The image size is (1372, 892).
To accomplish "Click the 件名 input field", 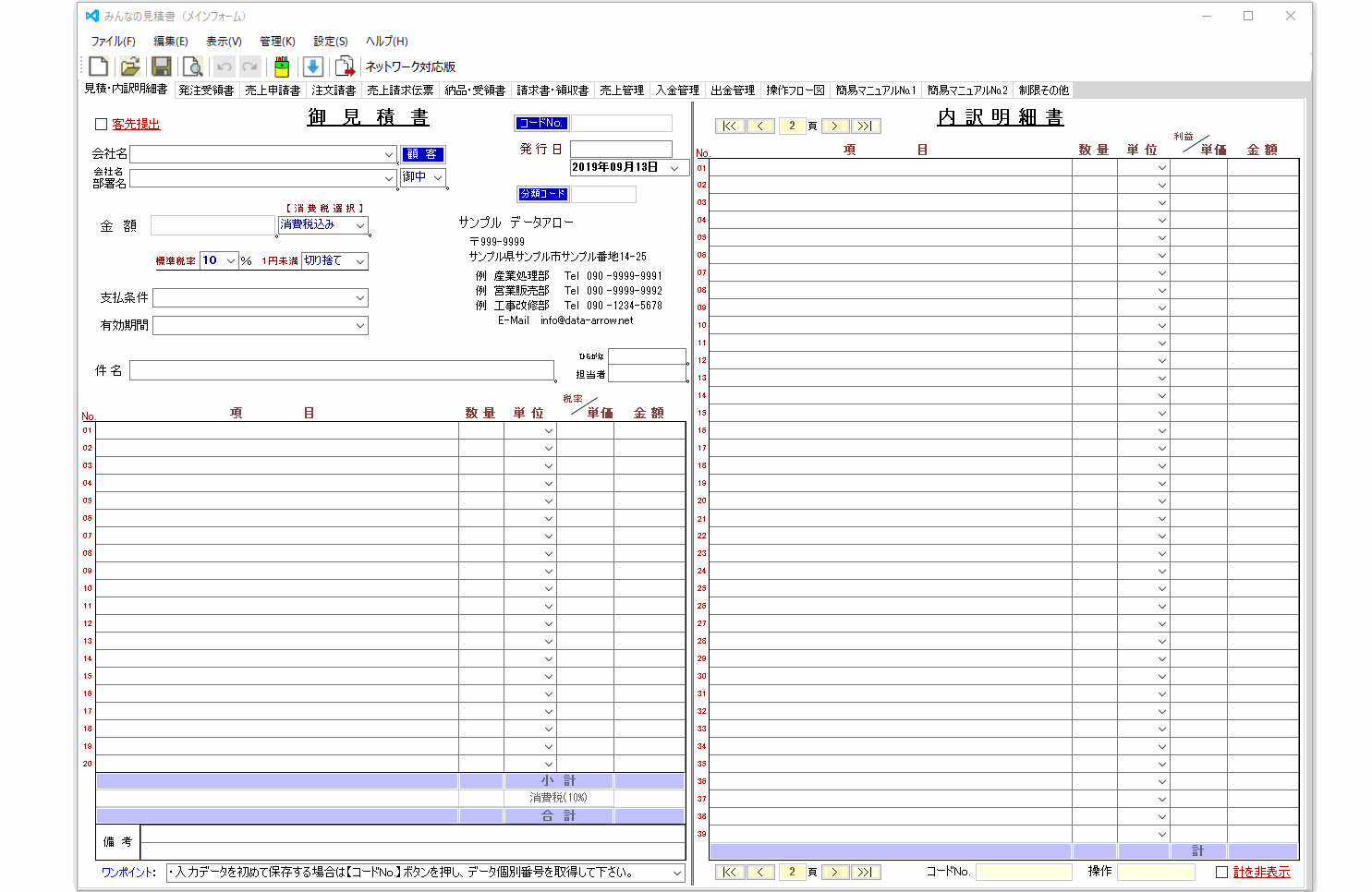I will [342, 370].
